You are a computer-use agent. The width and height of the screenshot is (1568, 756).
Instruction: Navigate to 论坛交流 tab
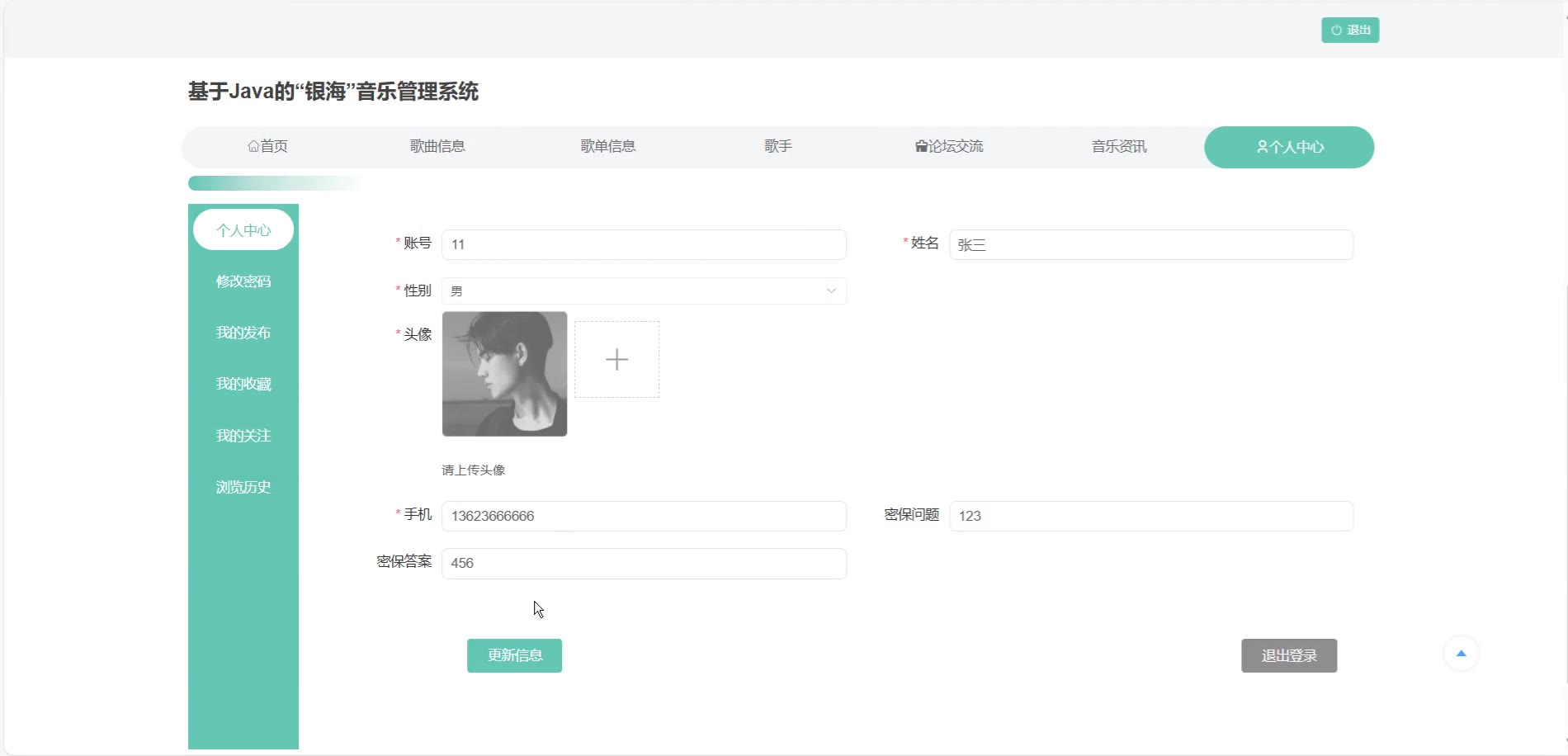[948, 147]
